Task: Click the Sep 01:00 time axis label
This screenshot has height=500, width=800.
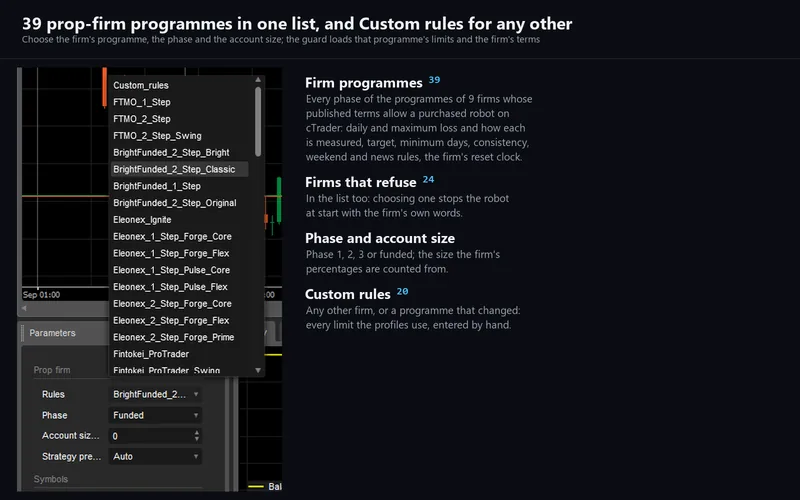Action: (x=41, y=295)
